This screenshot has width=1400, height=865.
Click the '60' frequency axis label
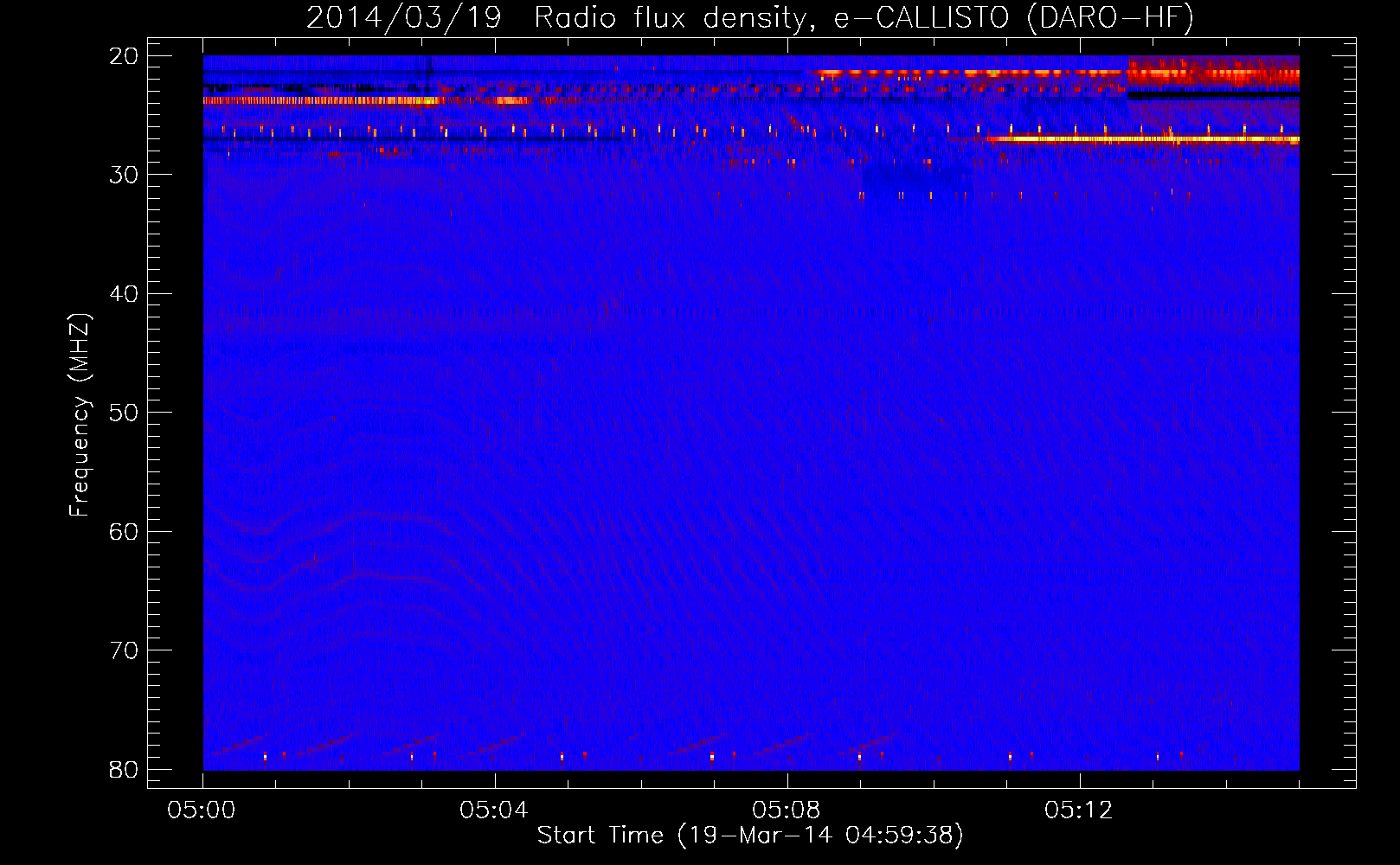point(125,531)
